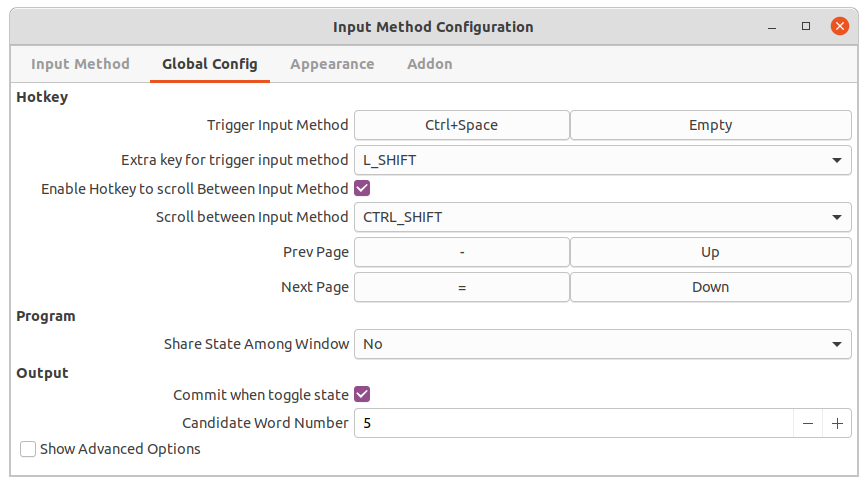Maximize the Input Method Configuration window
The image size is (868, 486).
(x=806, y=26)
